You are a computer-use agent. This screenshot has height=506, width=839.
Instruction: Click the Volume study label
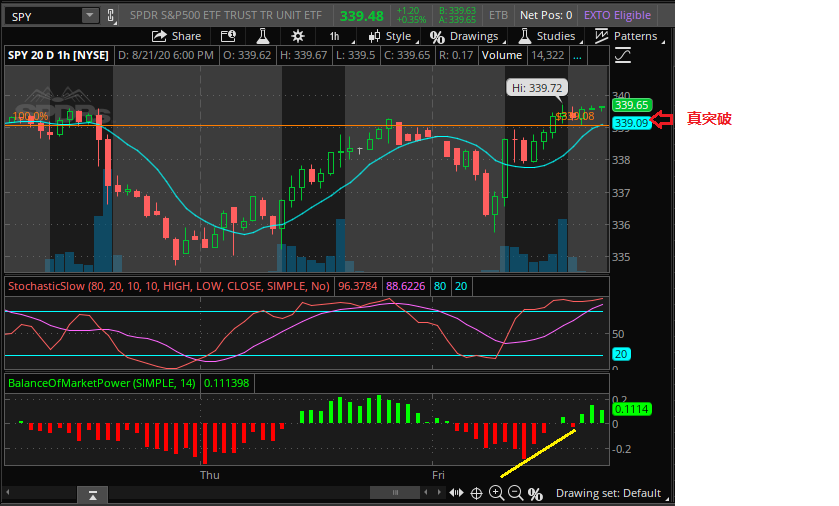point(502,56)
